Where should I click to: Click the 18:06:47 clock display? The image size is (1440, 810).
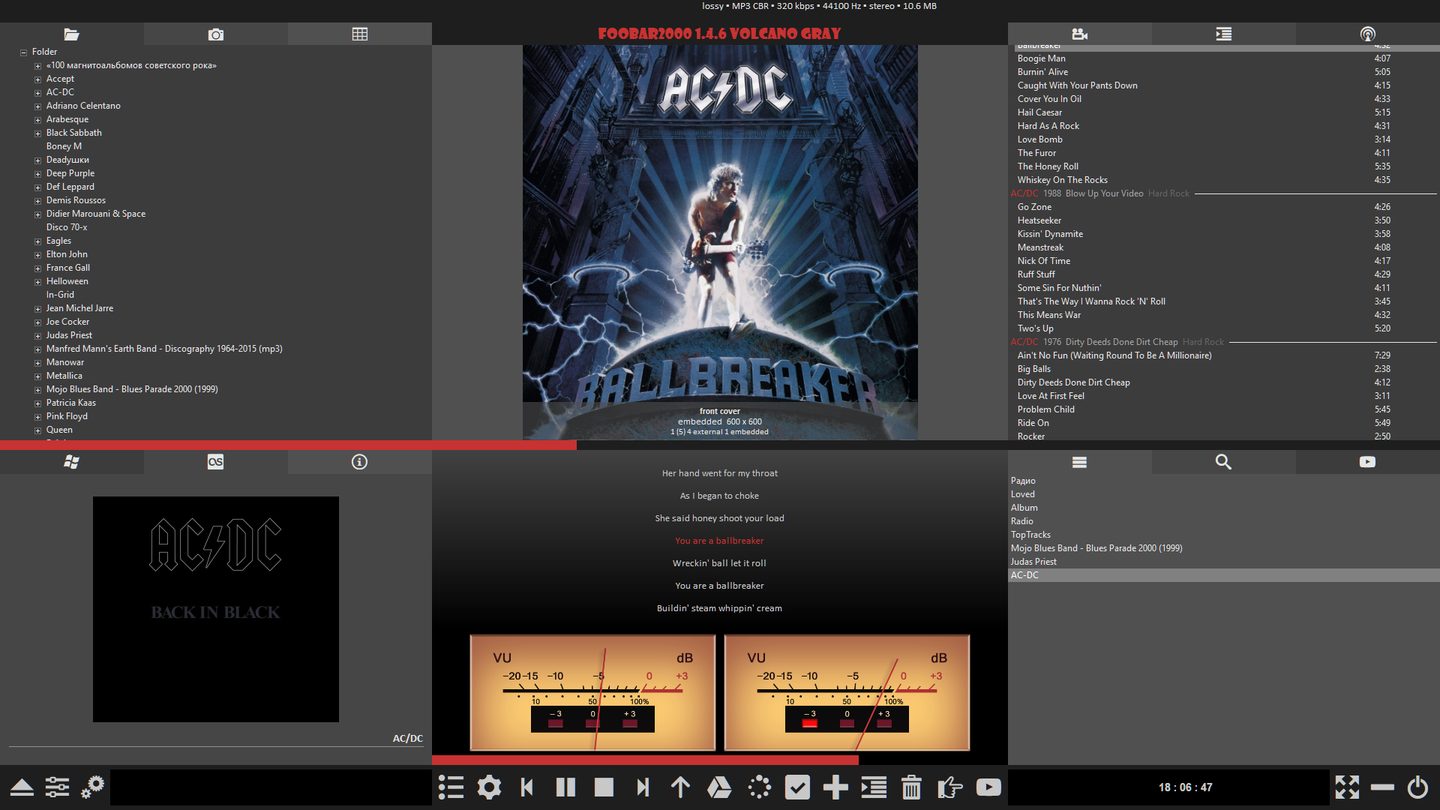click(x=1185, y=788)
